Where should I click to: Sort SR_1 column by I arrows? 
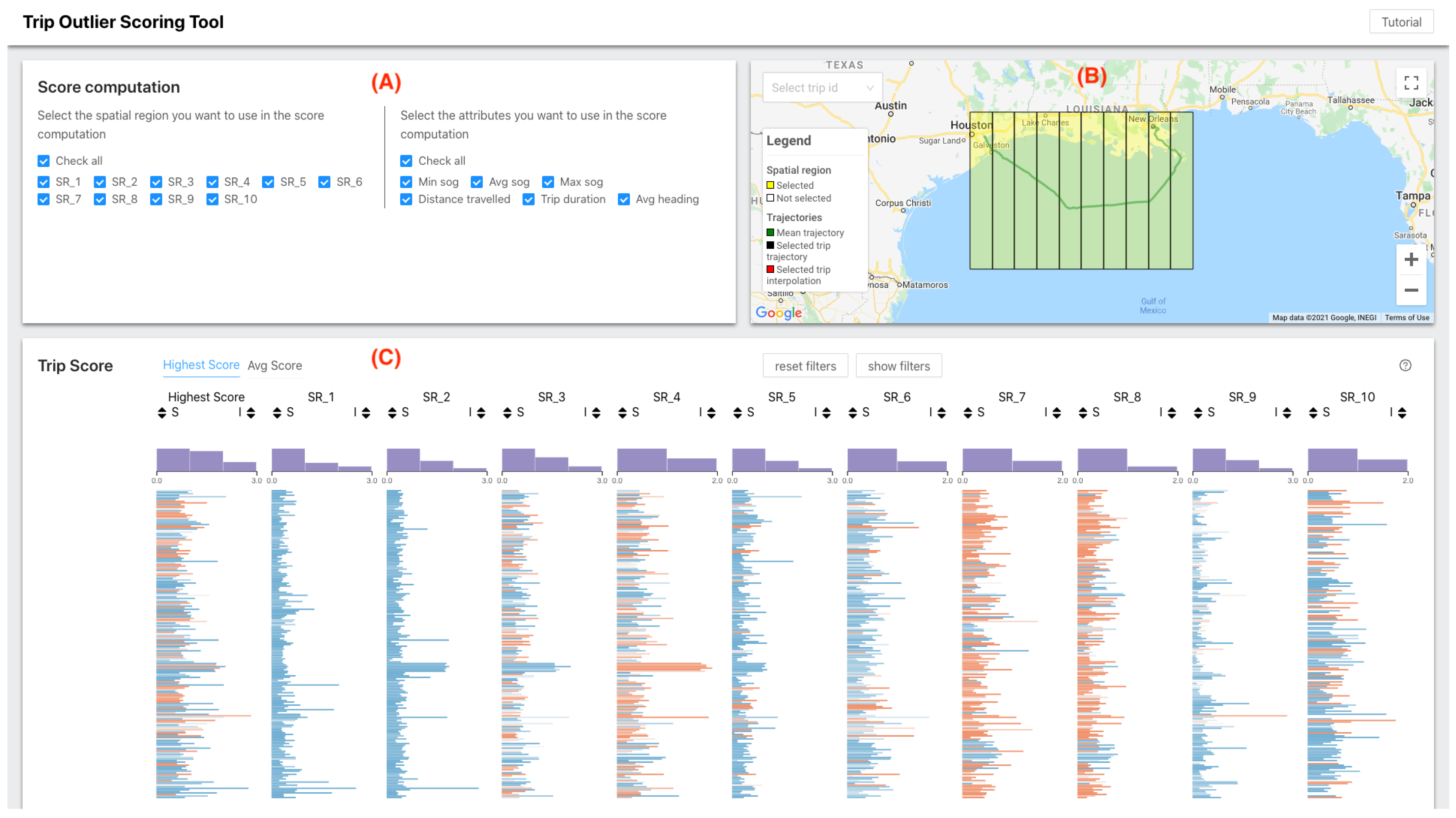coord(366,413)
